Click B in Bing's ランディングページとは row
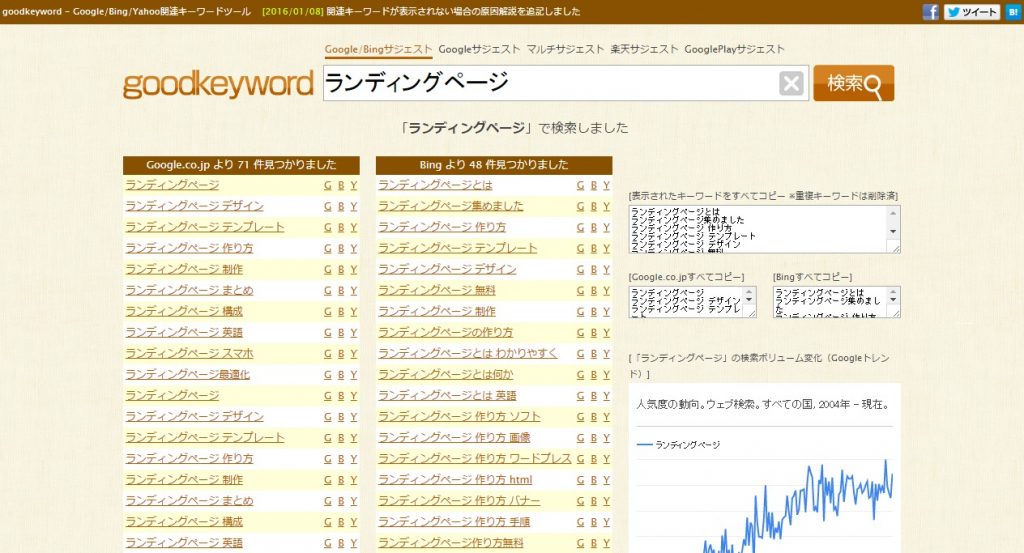This screenshot has width=1024, height=553. (594, 185)
